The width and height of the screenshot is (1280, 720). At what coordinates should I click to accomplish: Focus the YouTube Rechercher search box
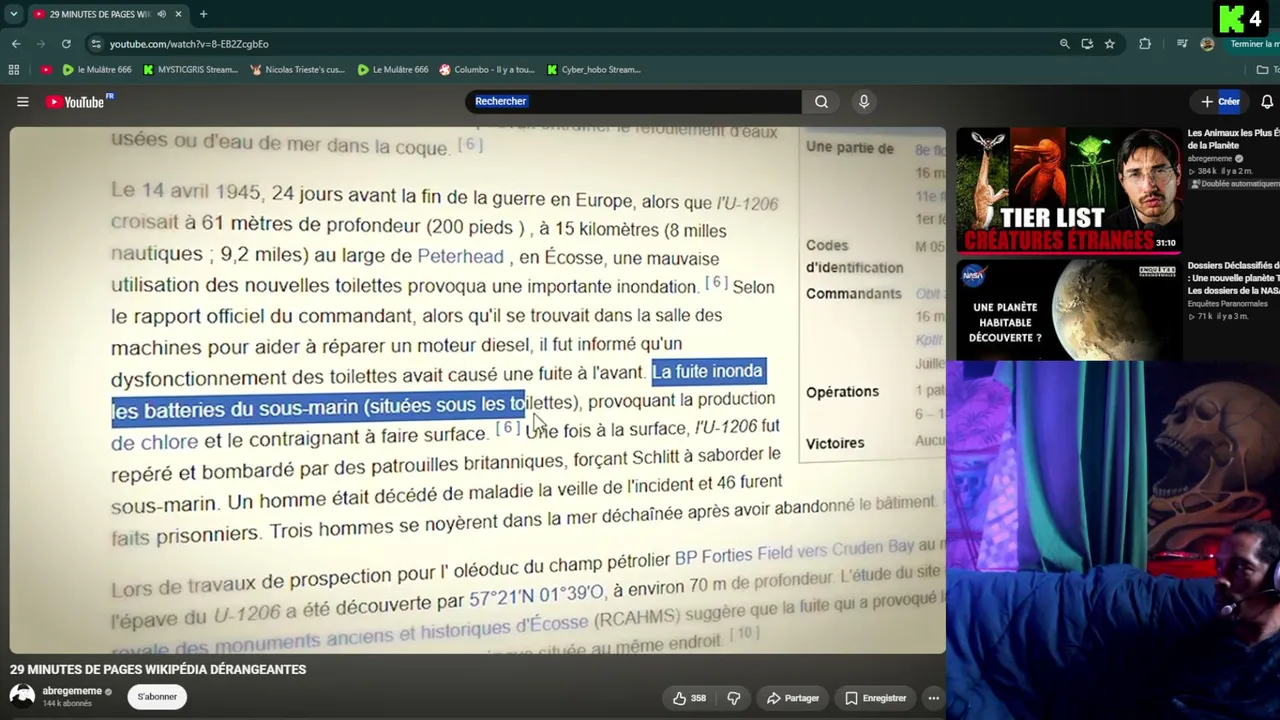click(x=633, y=101)
